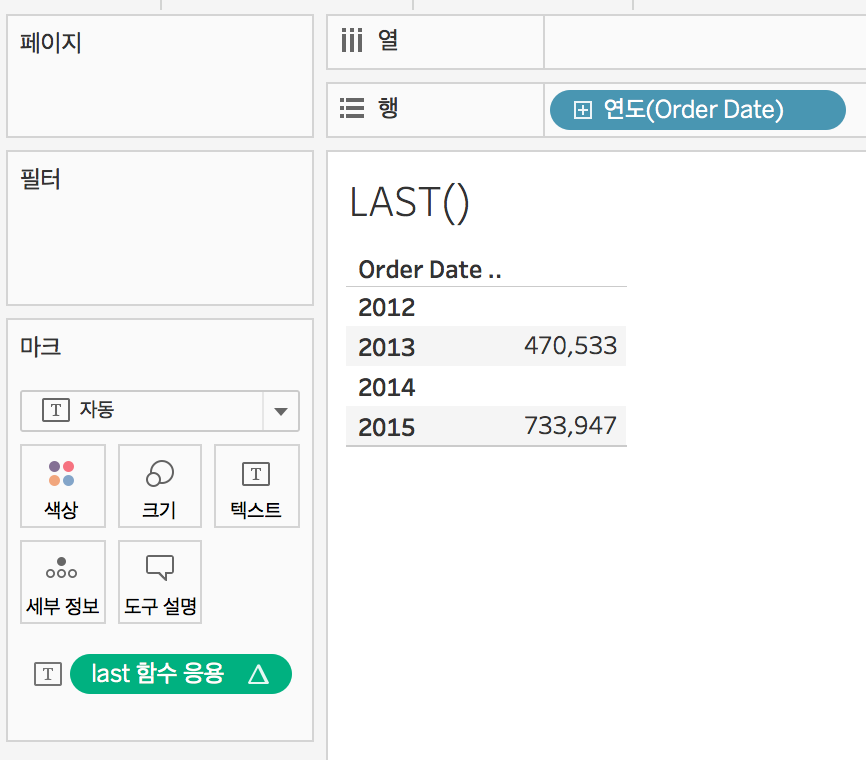The image size is (866, 760).
Task: Expand the 연도(Order Date) pill plus icon
Action: tap(583, 110)
